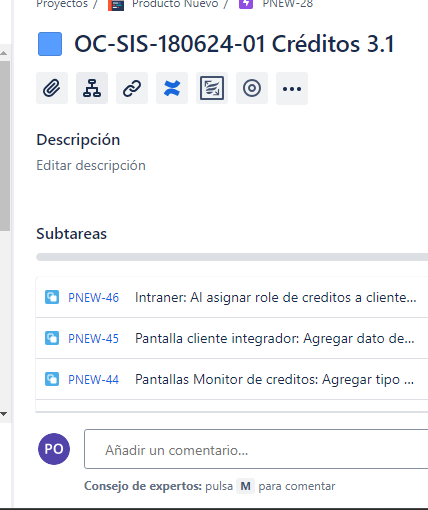The height and width of the screenshot is (510, 428).
Task: Click subtask icon next to PNEW-46
Action: 52,297
